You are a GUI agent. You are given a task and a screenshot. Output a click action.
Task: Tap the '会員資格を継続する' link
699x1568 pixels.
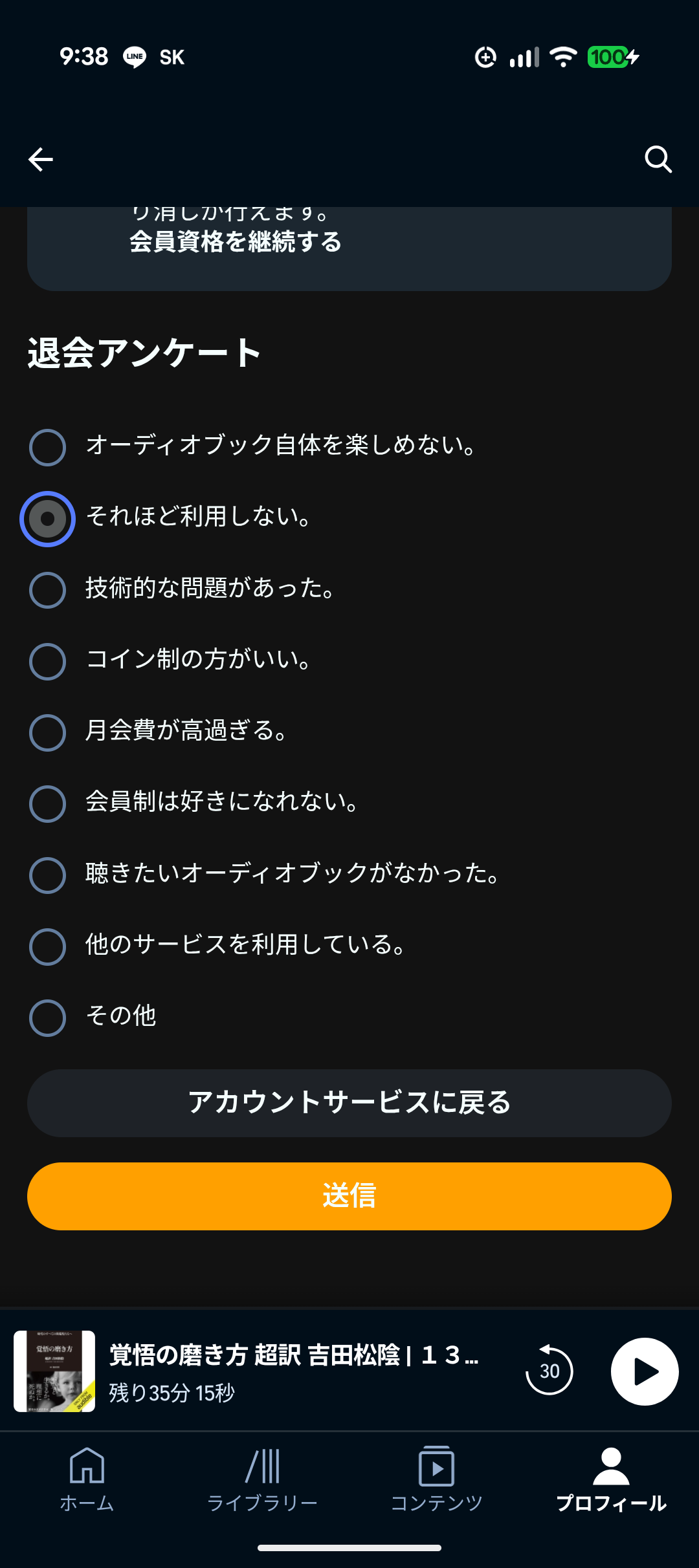236,243
